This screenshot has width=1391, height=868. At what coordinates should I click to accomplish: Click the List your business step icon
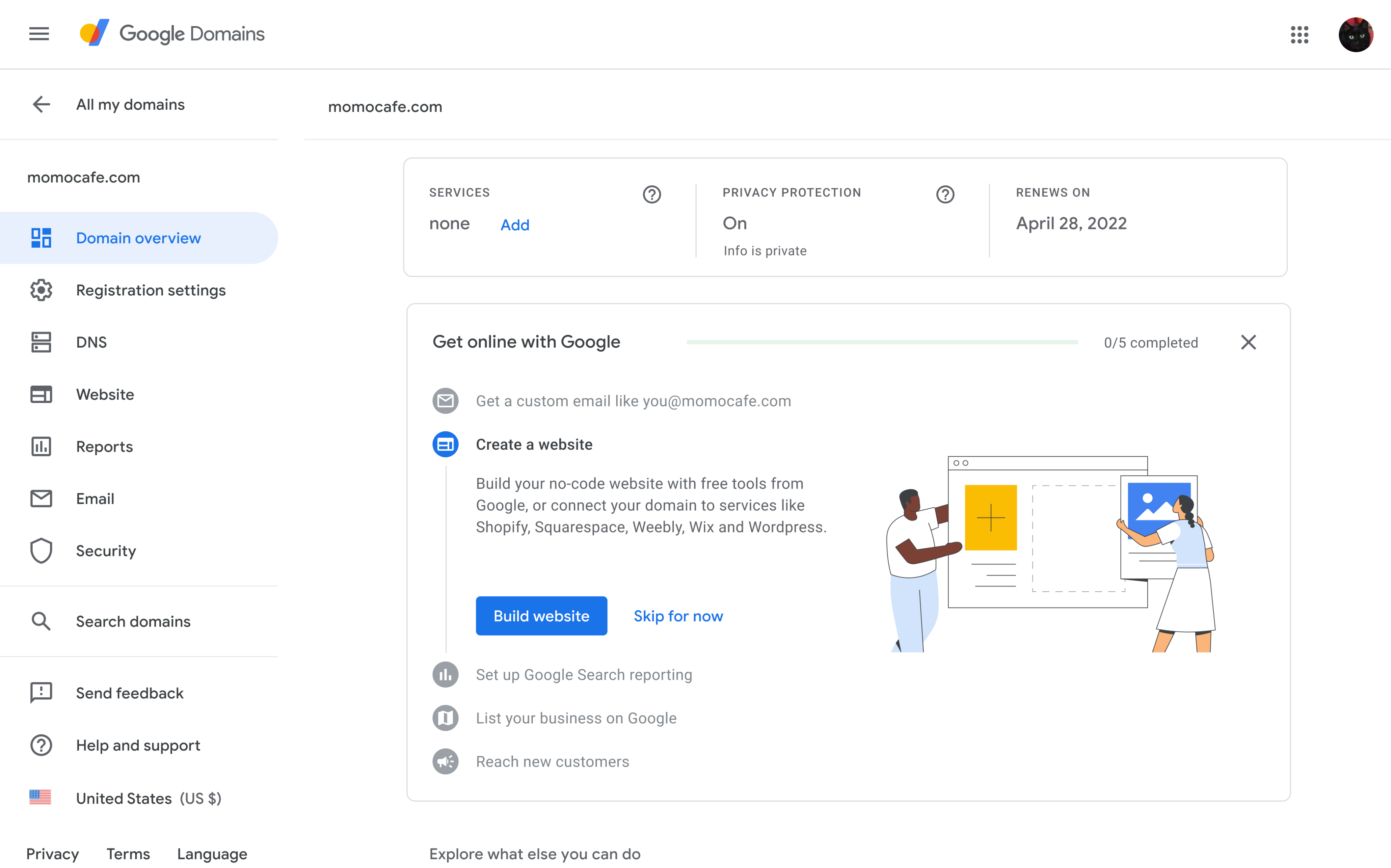446,718
